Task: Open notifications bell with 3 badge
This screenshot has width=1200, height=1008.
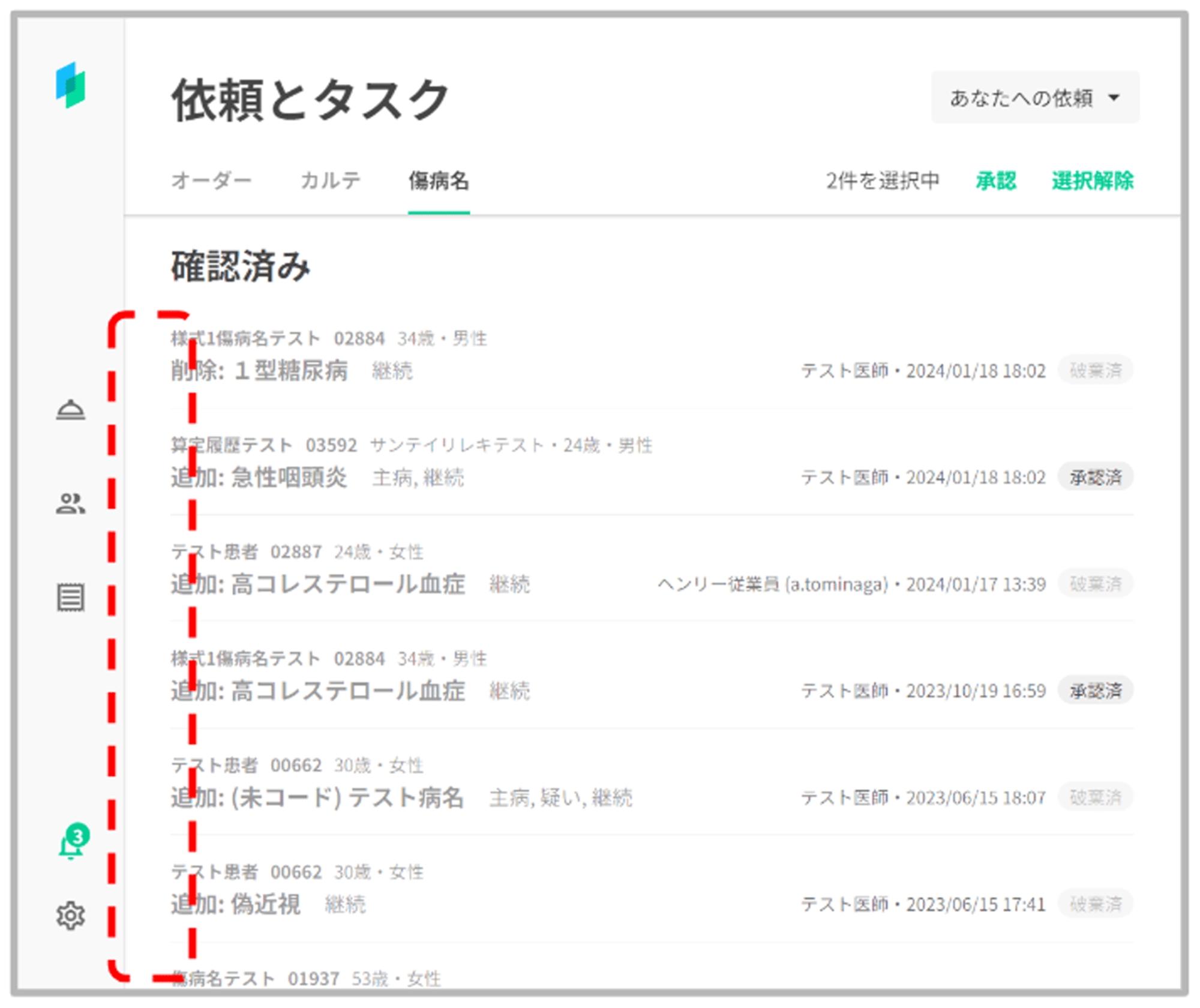Action: coord(72,845)
